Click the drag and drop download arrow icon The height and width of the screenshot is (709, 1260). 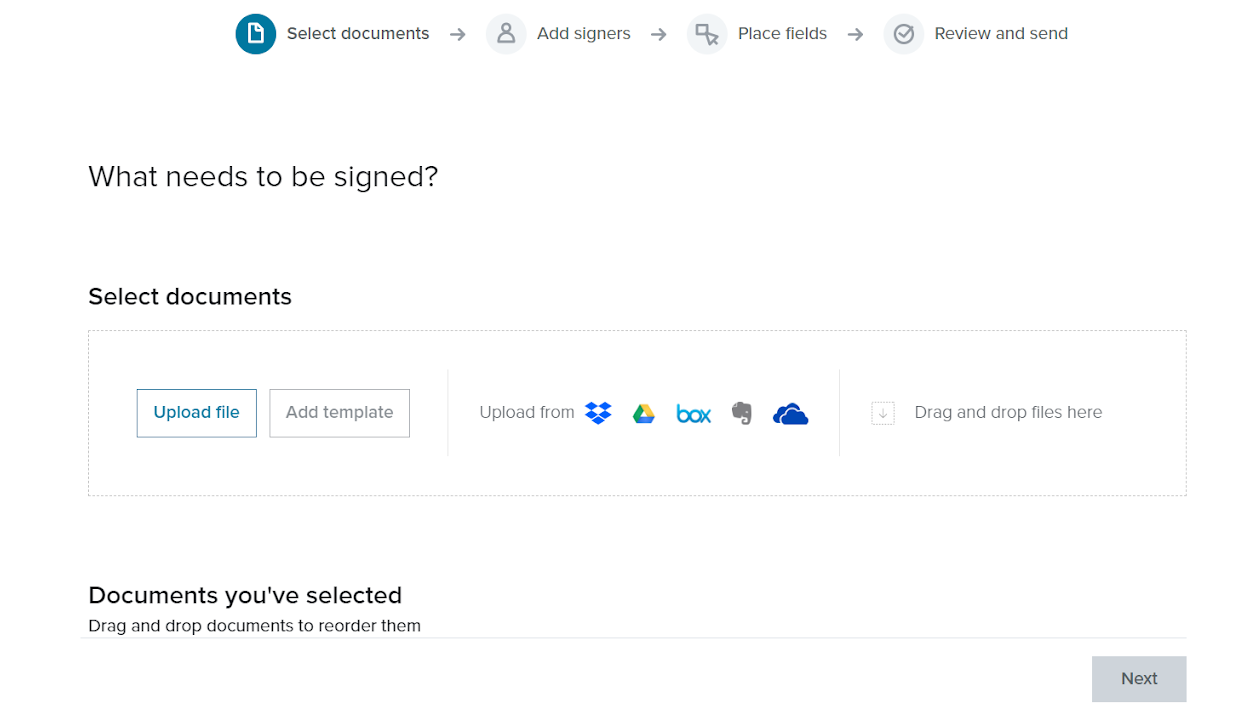[883, 413]
